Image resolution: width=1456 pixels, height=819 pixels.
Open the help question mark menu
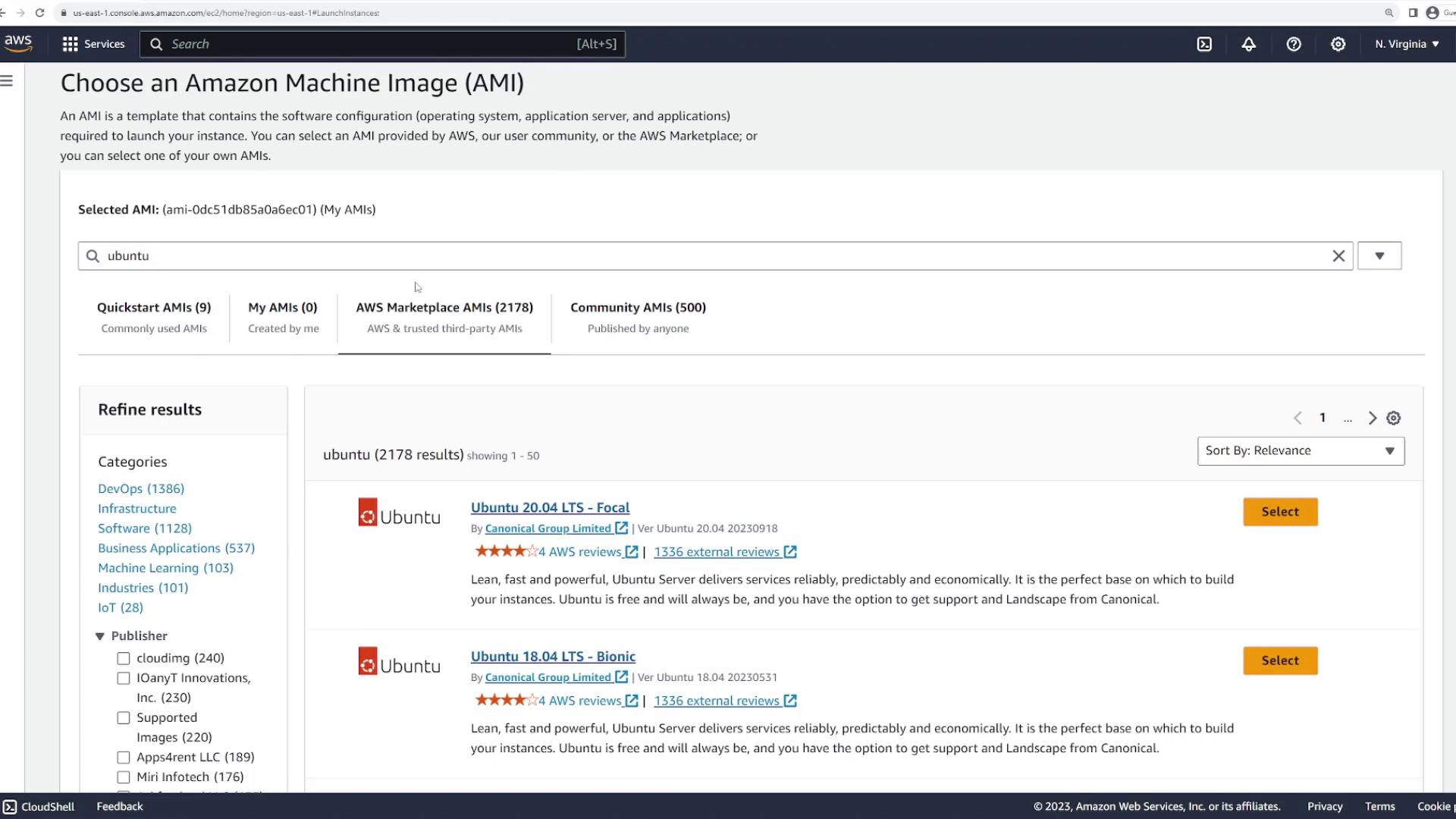1294,44
